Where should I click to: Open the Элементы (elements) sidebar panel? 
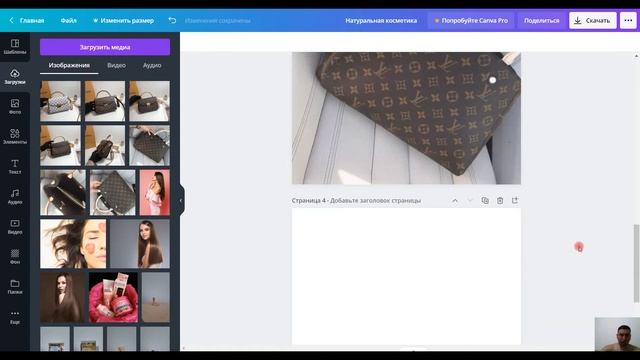pos(15,137)
